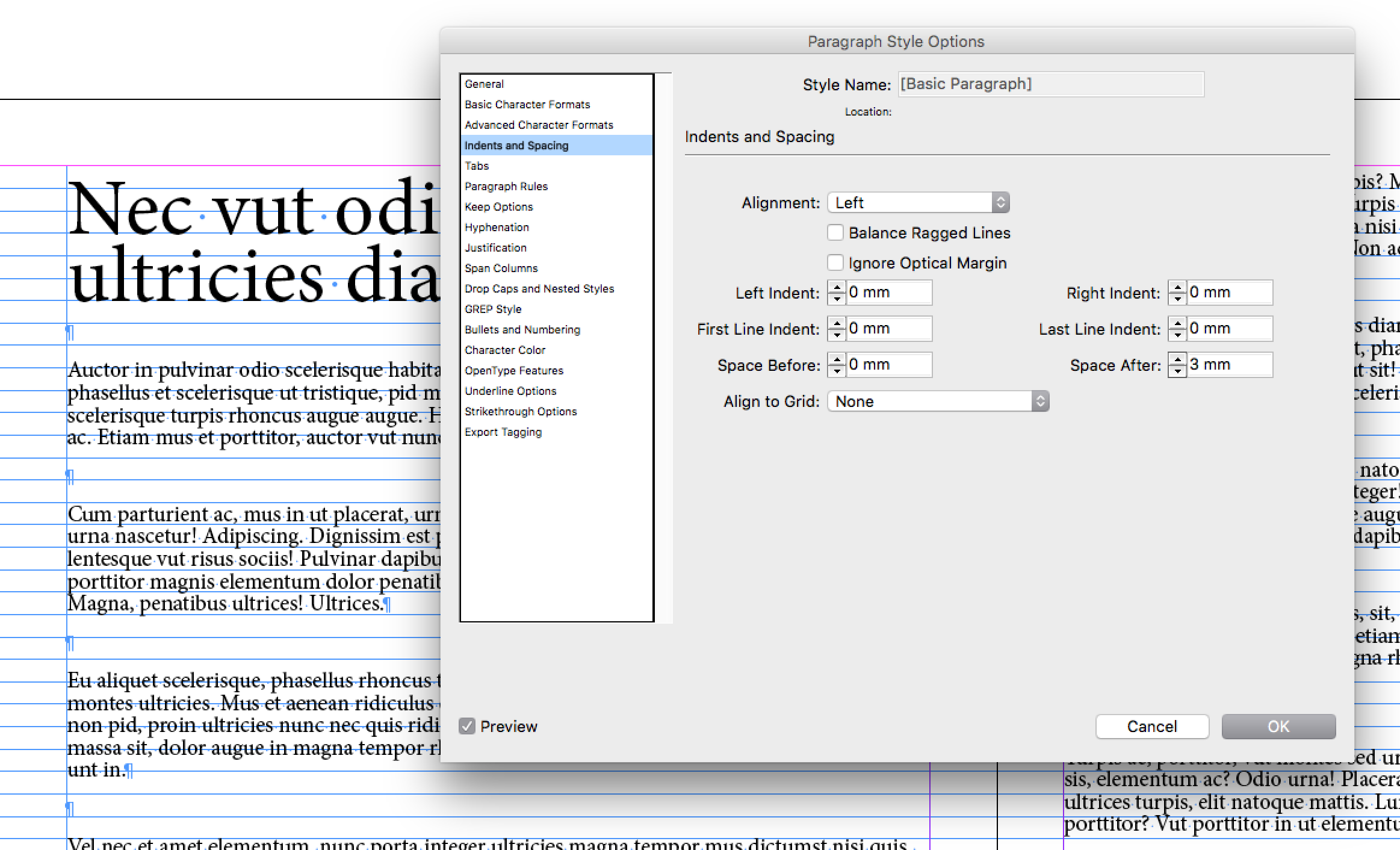
Task: Increase Left Indent with up arrow
Action: pyautogui.click(x=837, y=287)
